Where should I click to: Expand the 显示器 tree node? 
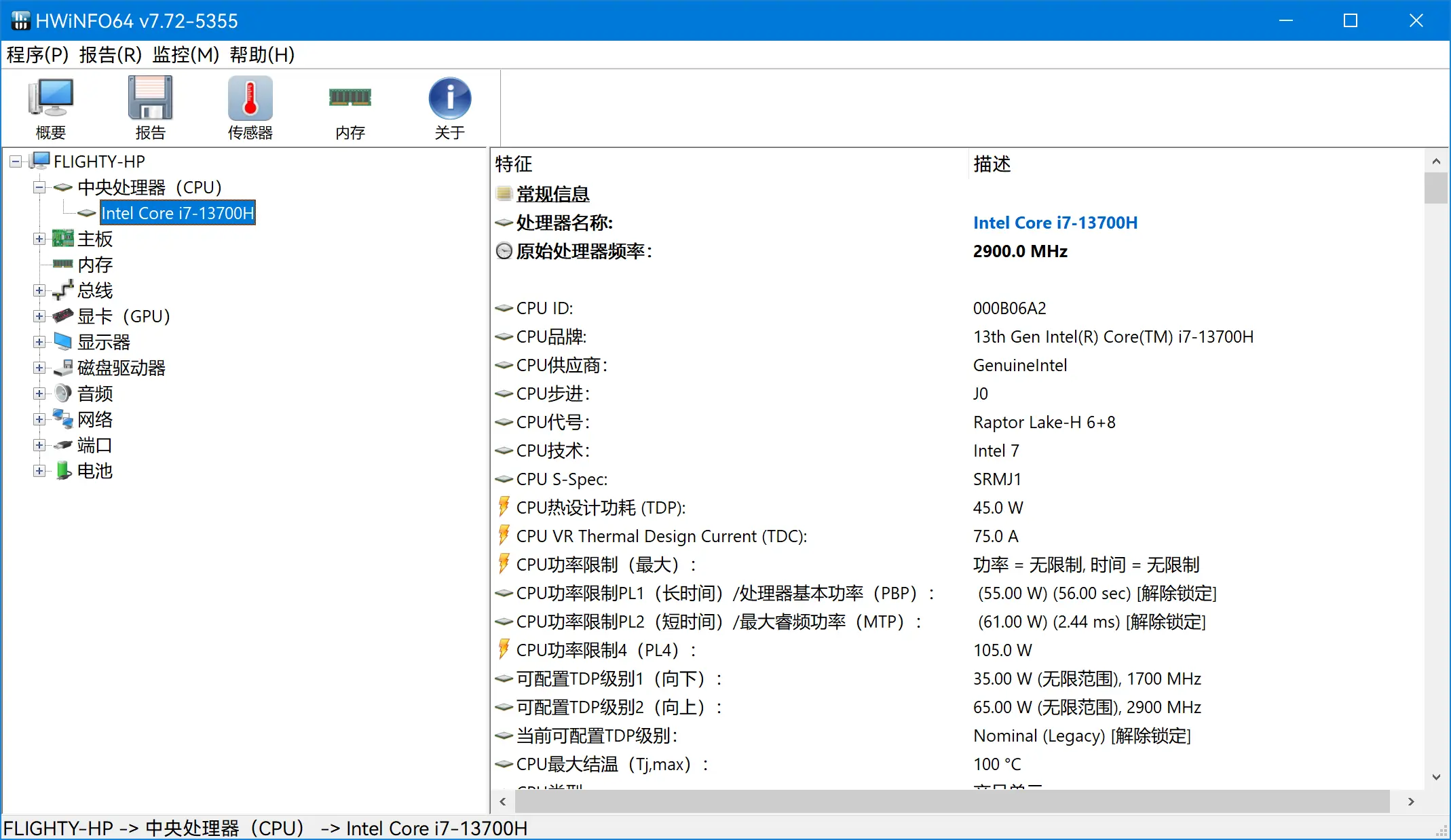[39, 342]
